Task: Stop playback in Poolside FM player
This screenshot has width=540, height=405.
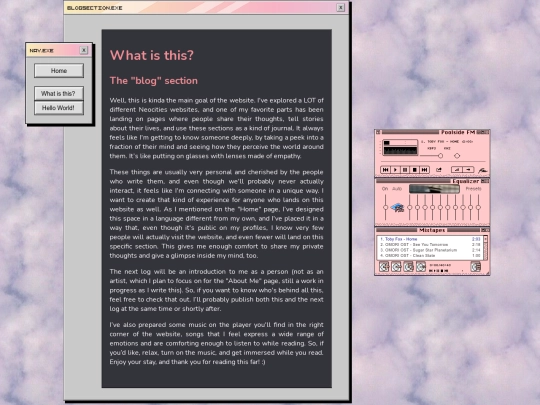Action: pos(415,169)
